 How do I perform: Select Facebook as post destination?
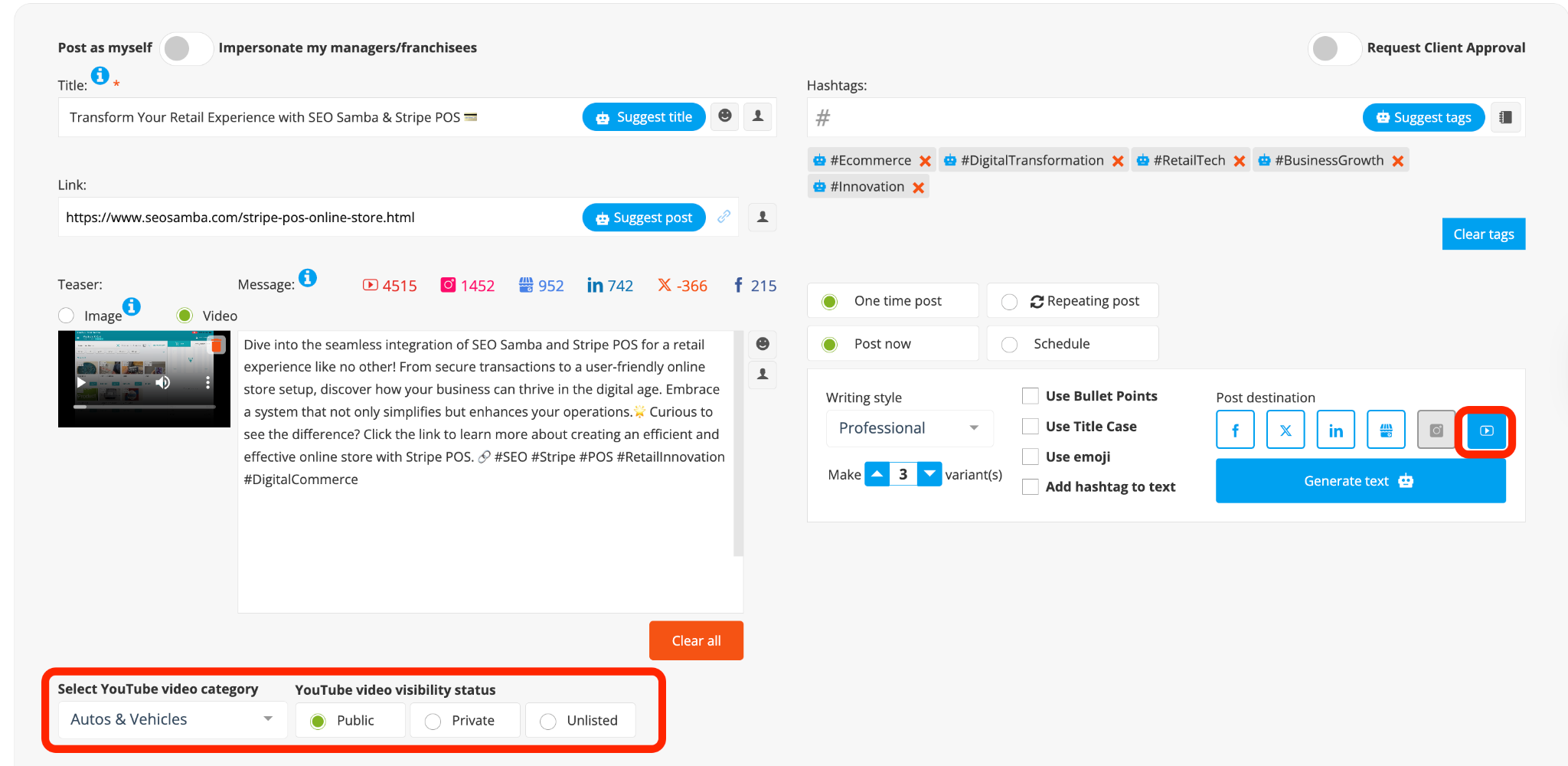click(1235, 430)
